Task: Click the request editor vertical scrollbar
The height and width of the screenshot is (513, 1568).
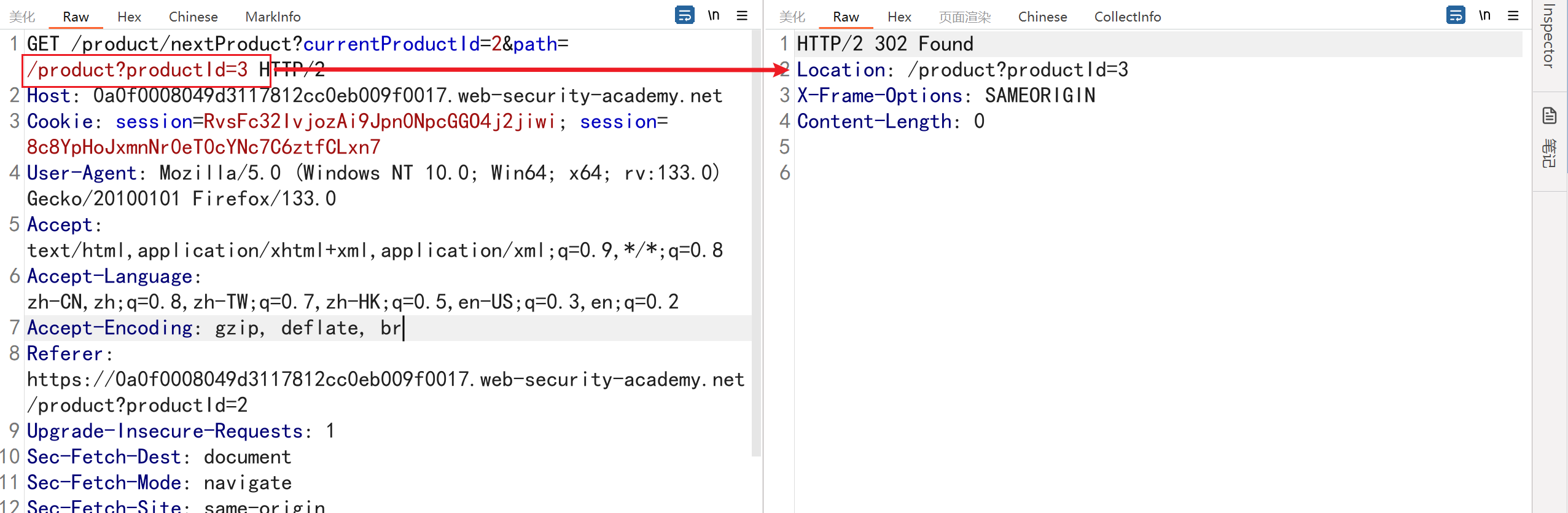Action: 756,246
